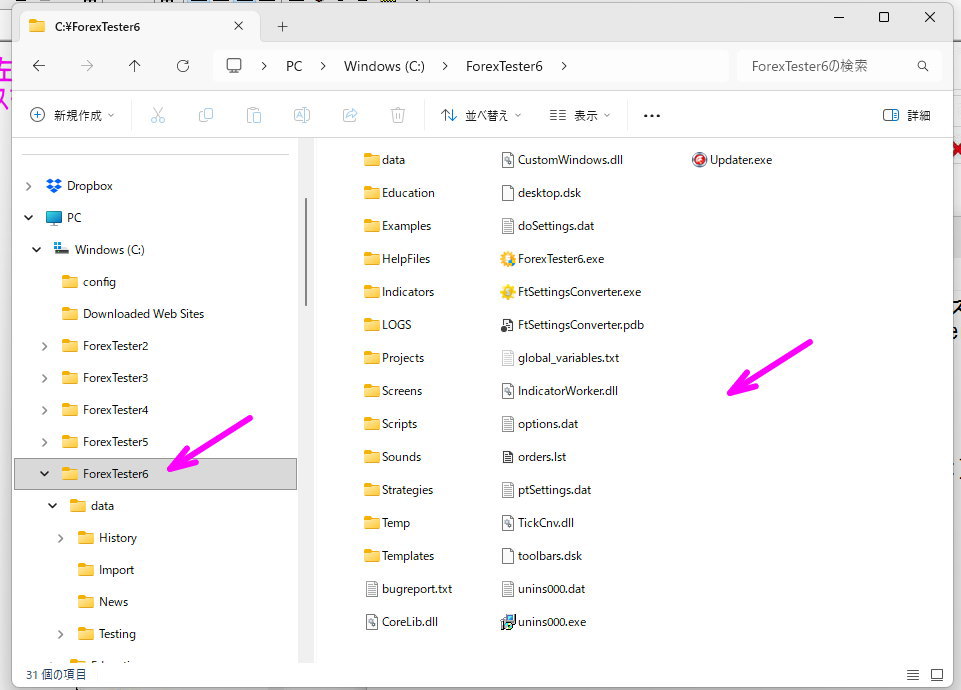This screenshot has width=961, height=690.
Task: Click the Copy icon in toolbar
Action: point(206,115)
